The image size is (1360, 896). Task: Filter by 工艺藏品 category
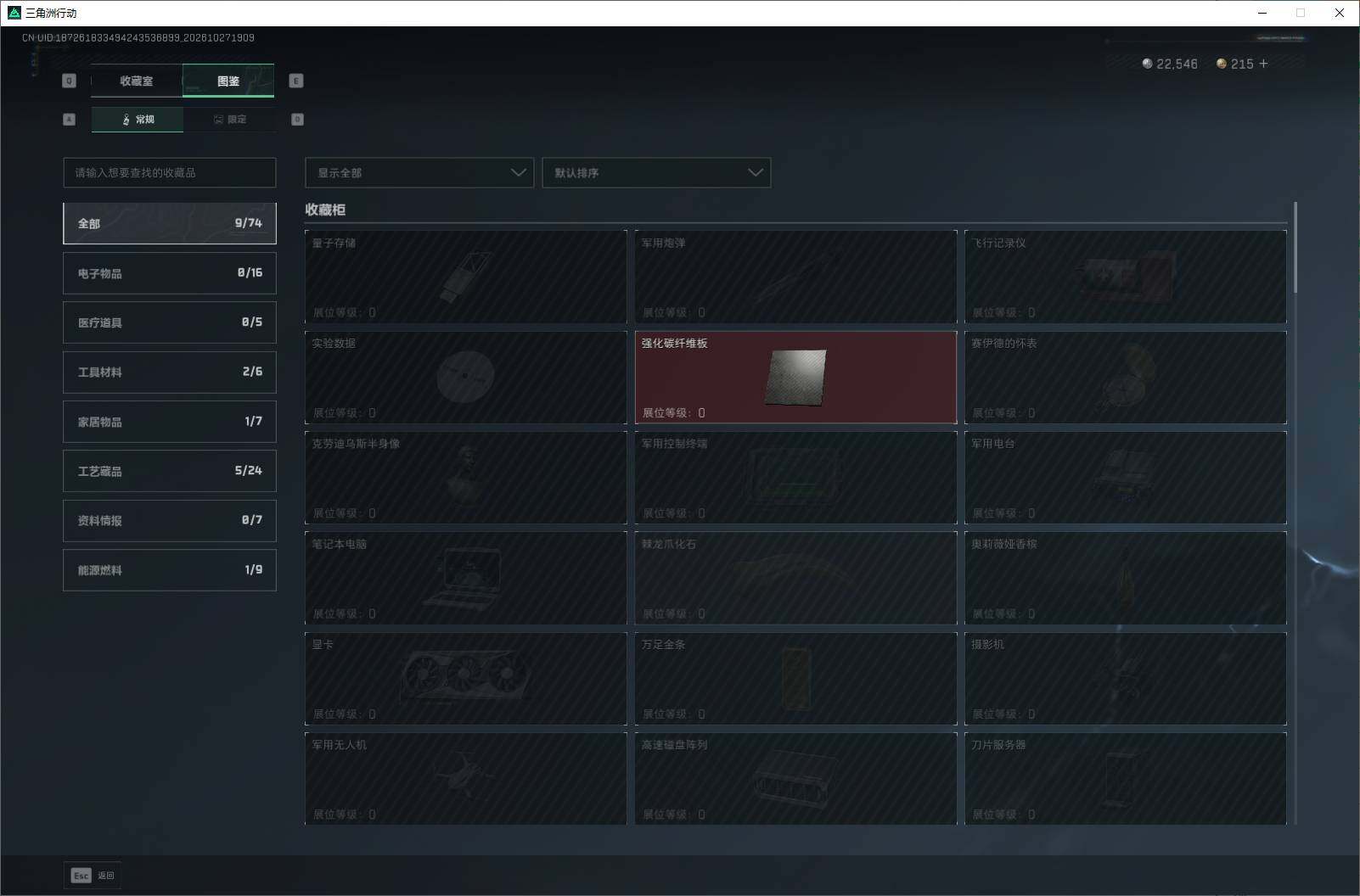pos(170,471)
